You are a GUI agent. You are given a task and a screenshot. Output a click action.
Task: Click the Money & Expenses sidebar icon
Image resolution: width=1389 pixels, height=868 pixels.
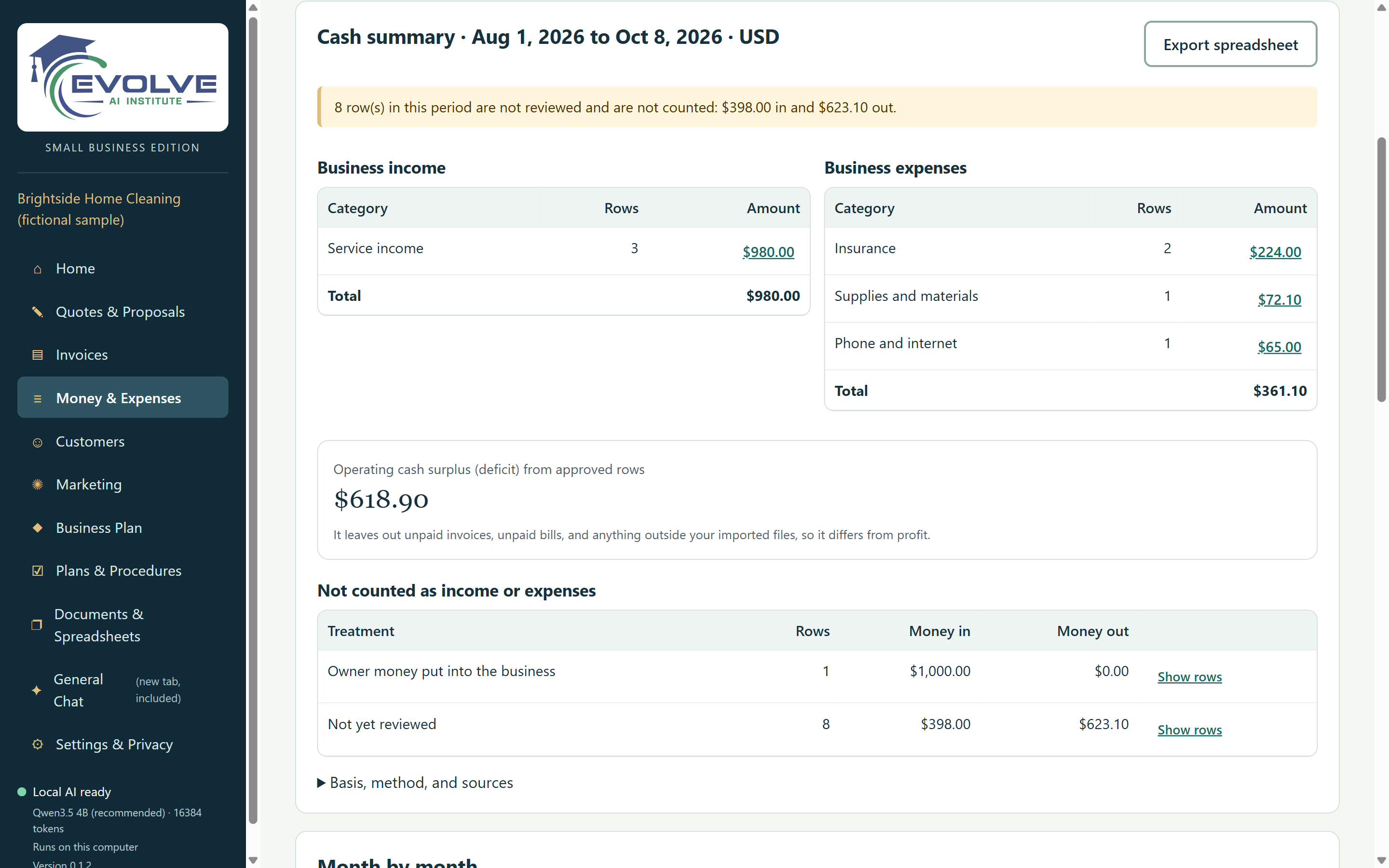37,398
